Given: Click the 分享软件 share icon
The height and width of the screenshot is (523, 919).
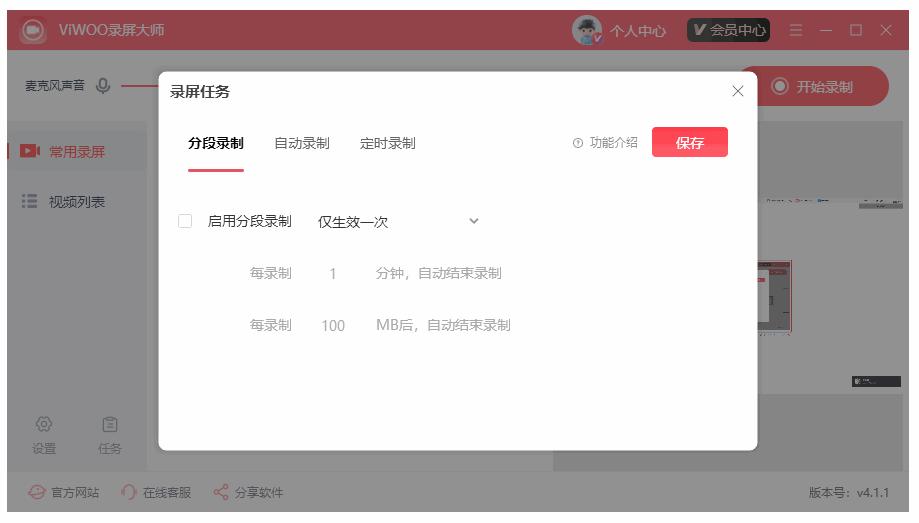Looking at the screenshot, I should click(221, 492).
